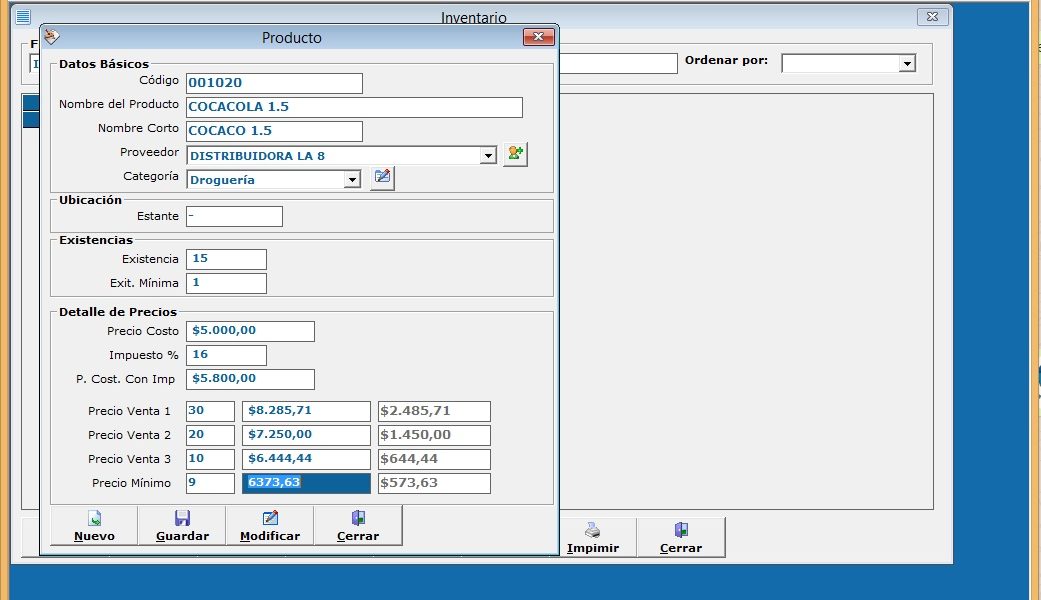Close the Producto dialog window

tap(538, 38)
